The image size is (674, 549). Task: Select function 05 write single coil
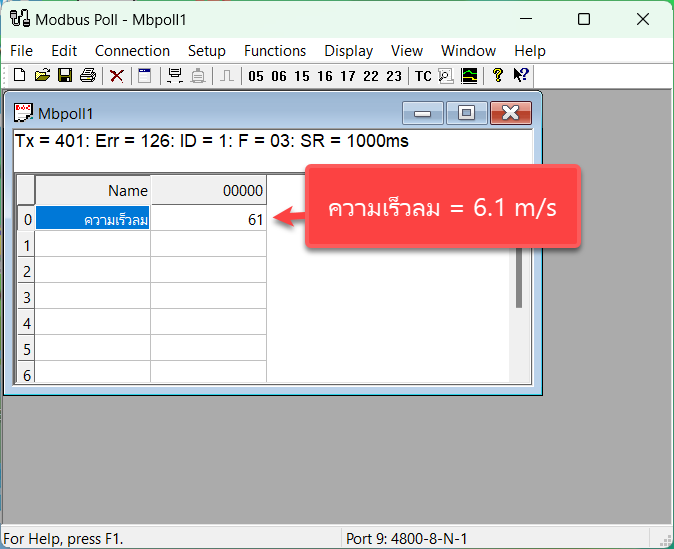[256, 76]
